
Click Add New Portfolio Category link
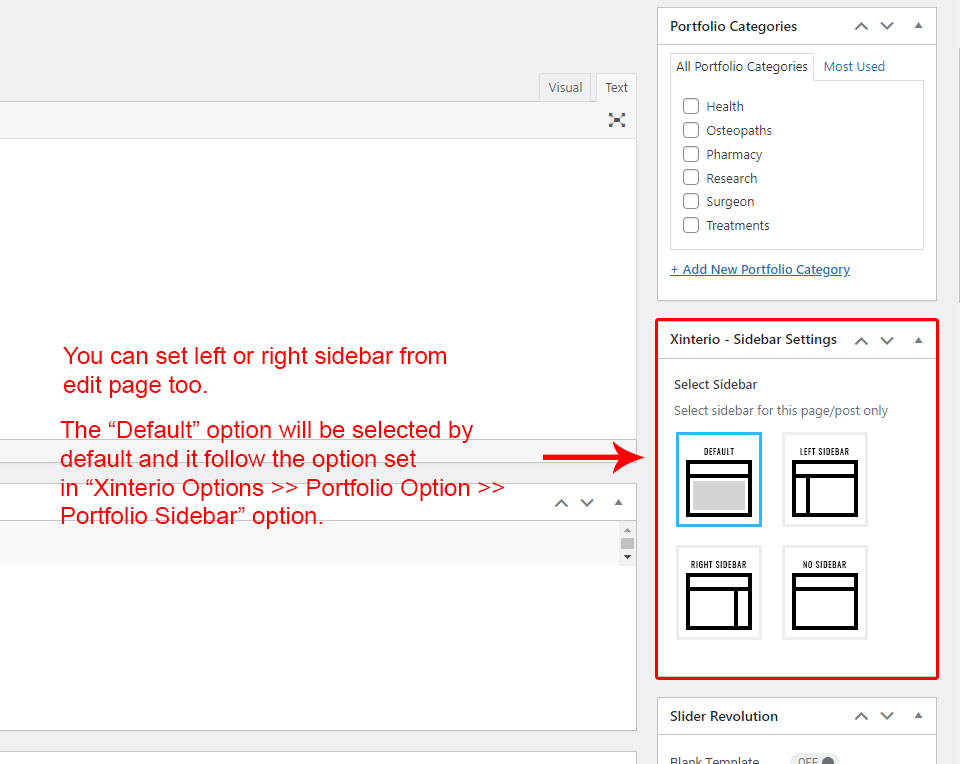[760, 269]
